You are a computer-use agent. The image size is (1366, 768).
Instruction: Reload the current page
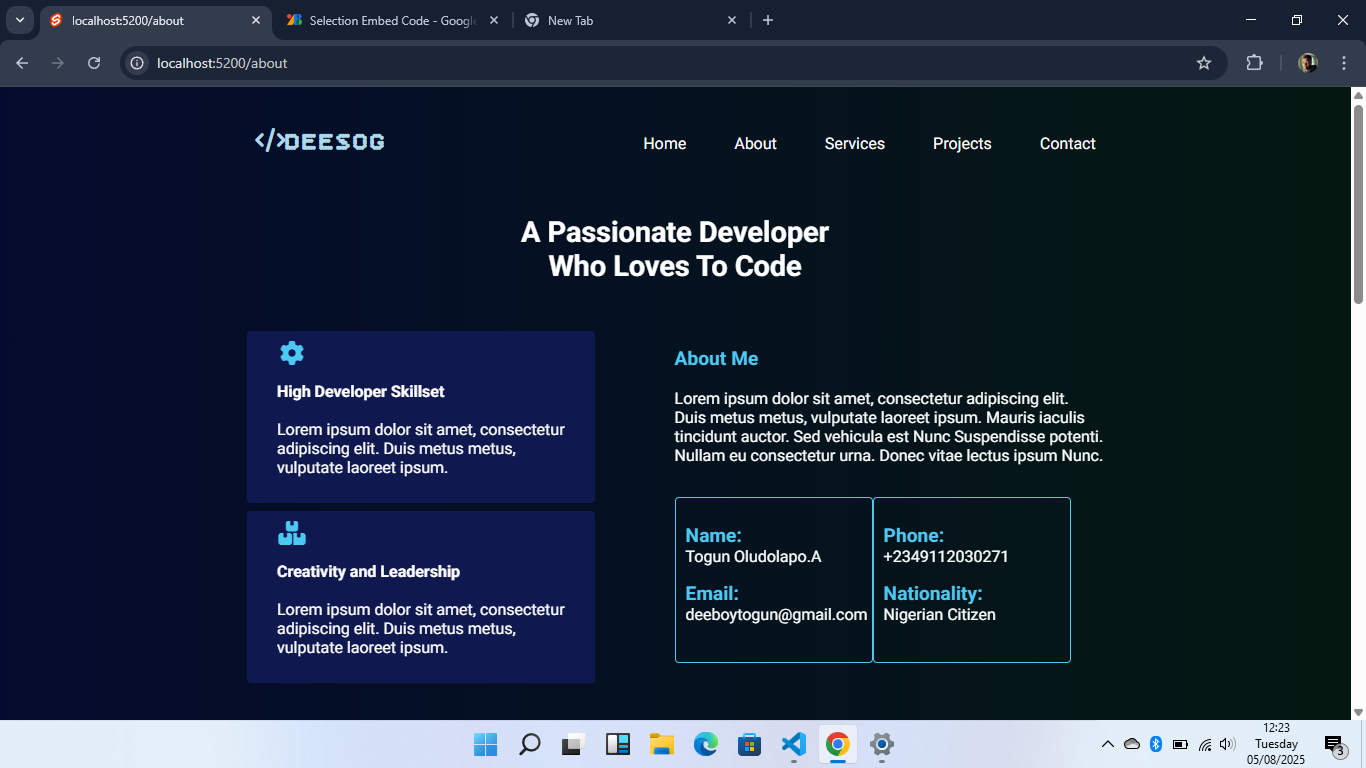point(94,63)
